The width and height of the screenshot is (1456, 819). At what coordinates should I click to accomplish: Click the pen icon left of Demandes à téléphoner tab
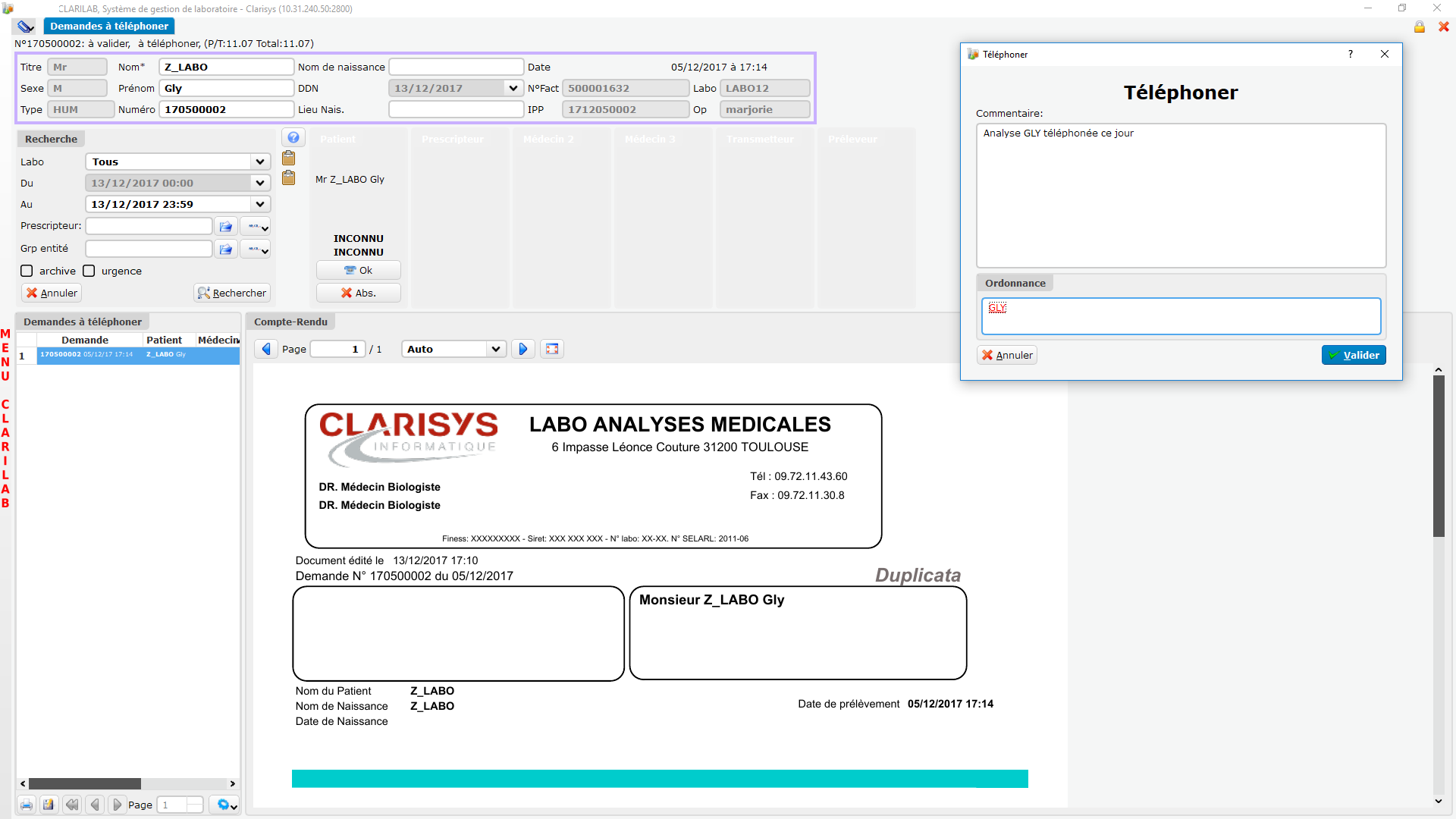point(26,26)
